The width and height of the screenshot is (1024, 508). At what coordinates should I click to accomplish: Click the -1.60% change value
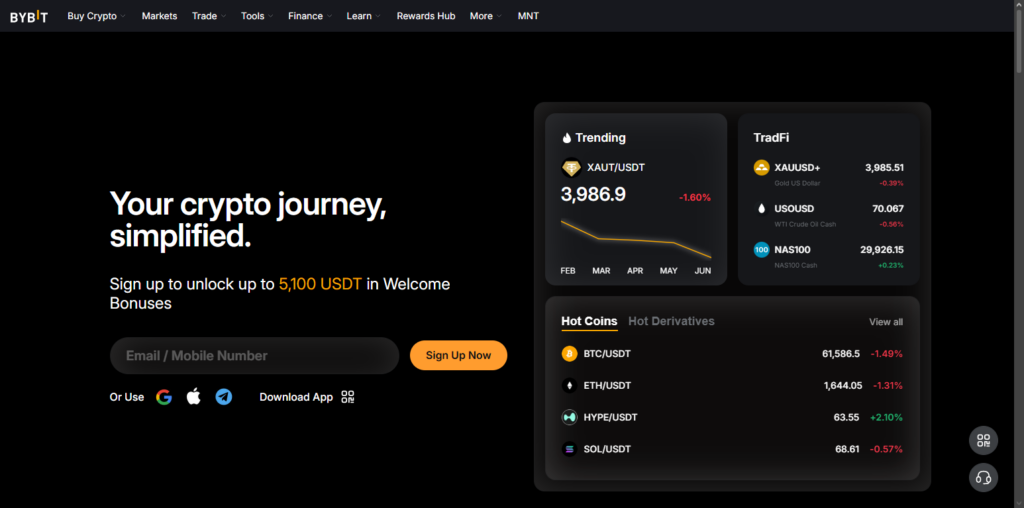pyautogui.click(x=695, y=197)
